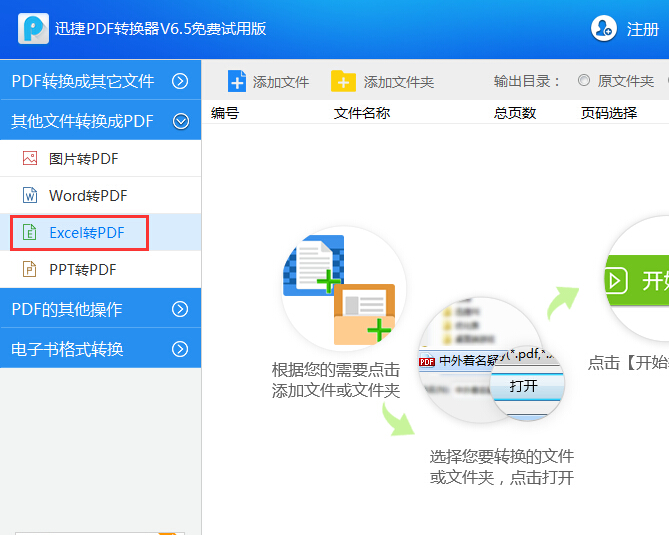Viewport: 669px width, 535px height.
Task: Click the Word document icon
Action: click(30, 195)
